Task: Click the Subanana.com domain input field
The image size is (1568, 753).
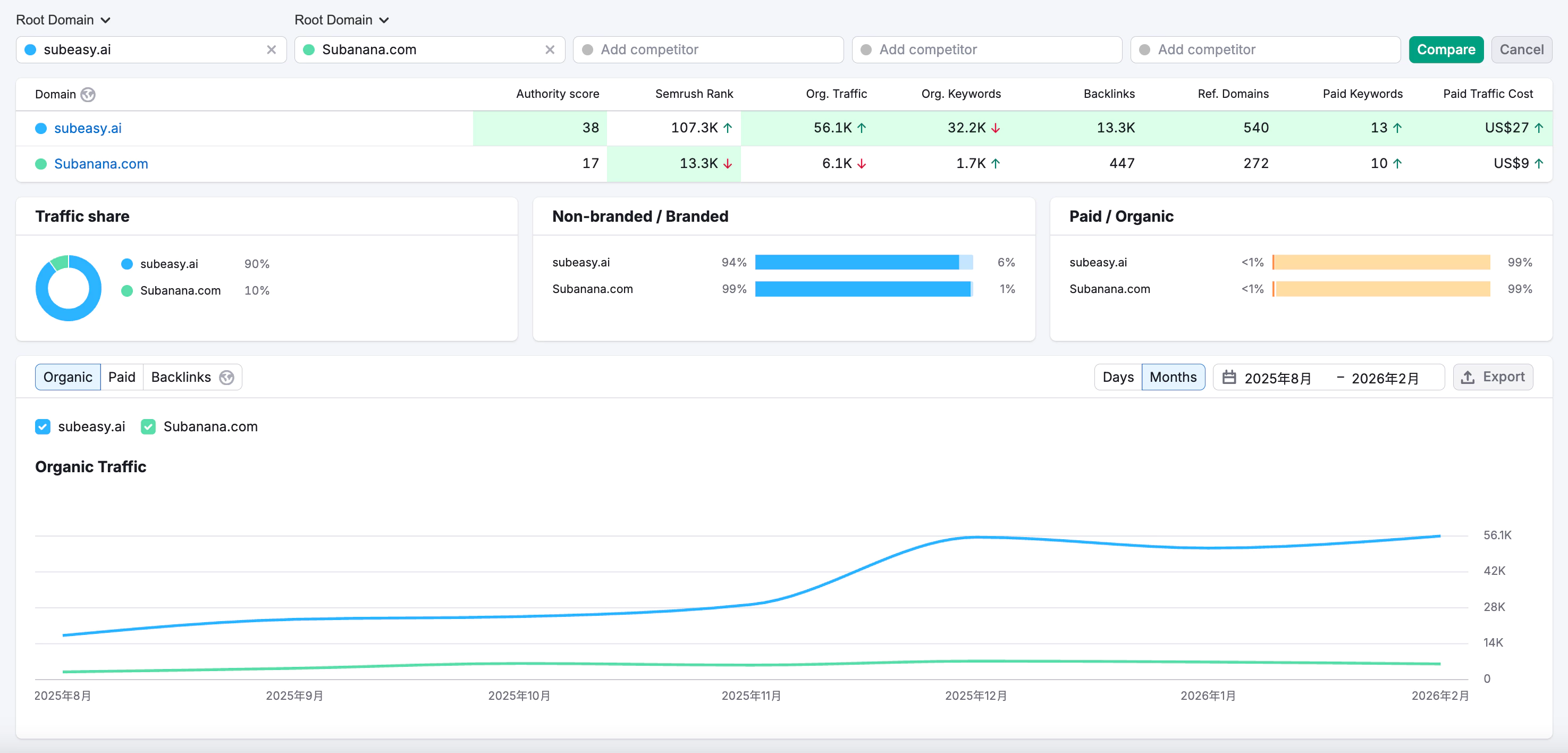Action: coord(430,49)
